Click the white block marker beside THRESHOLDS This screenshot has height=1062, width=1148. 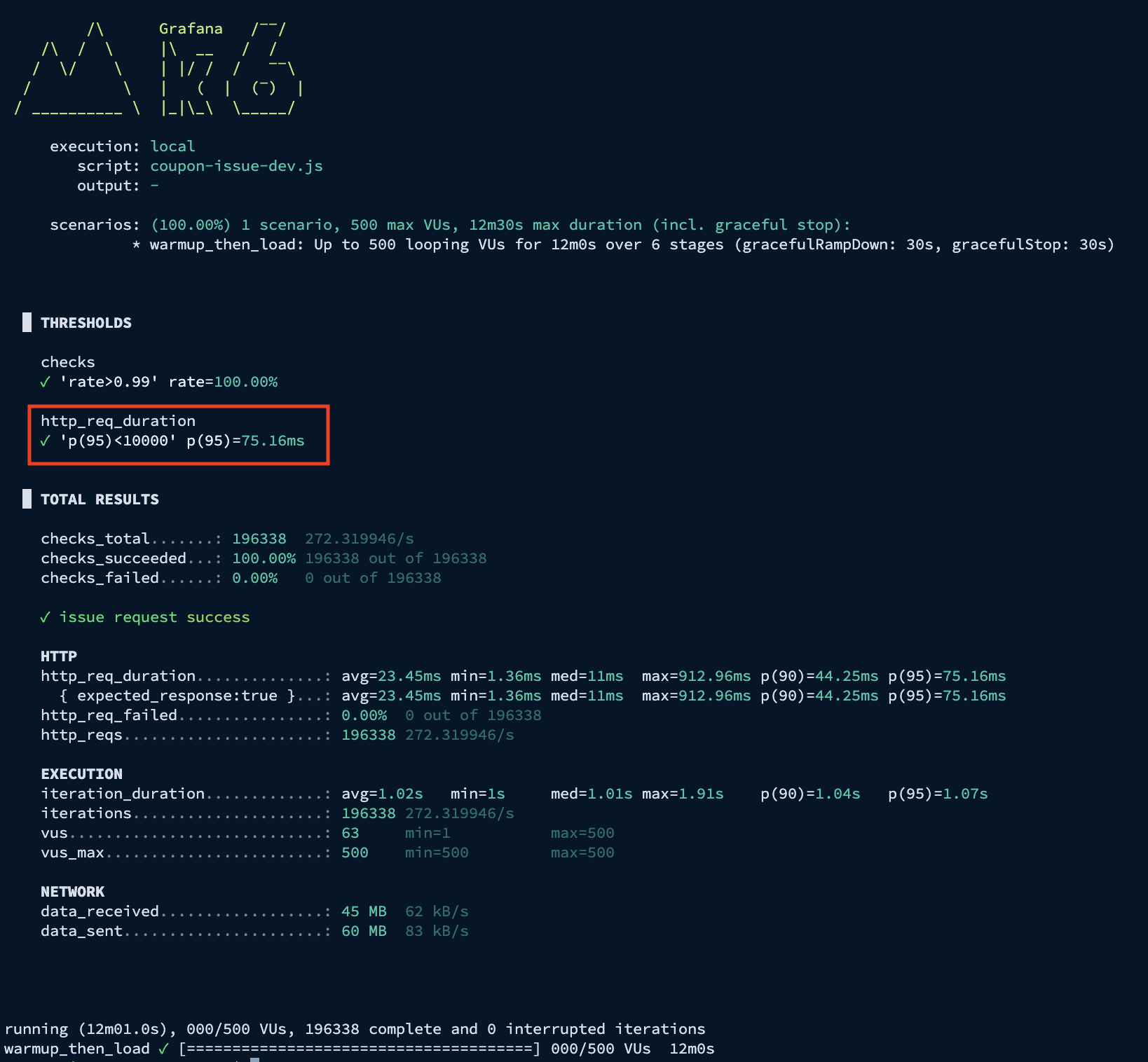click(x=27, y=322)
